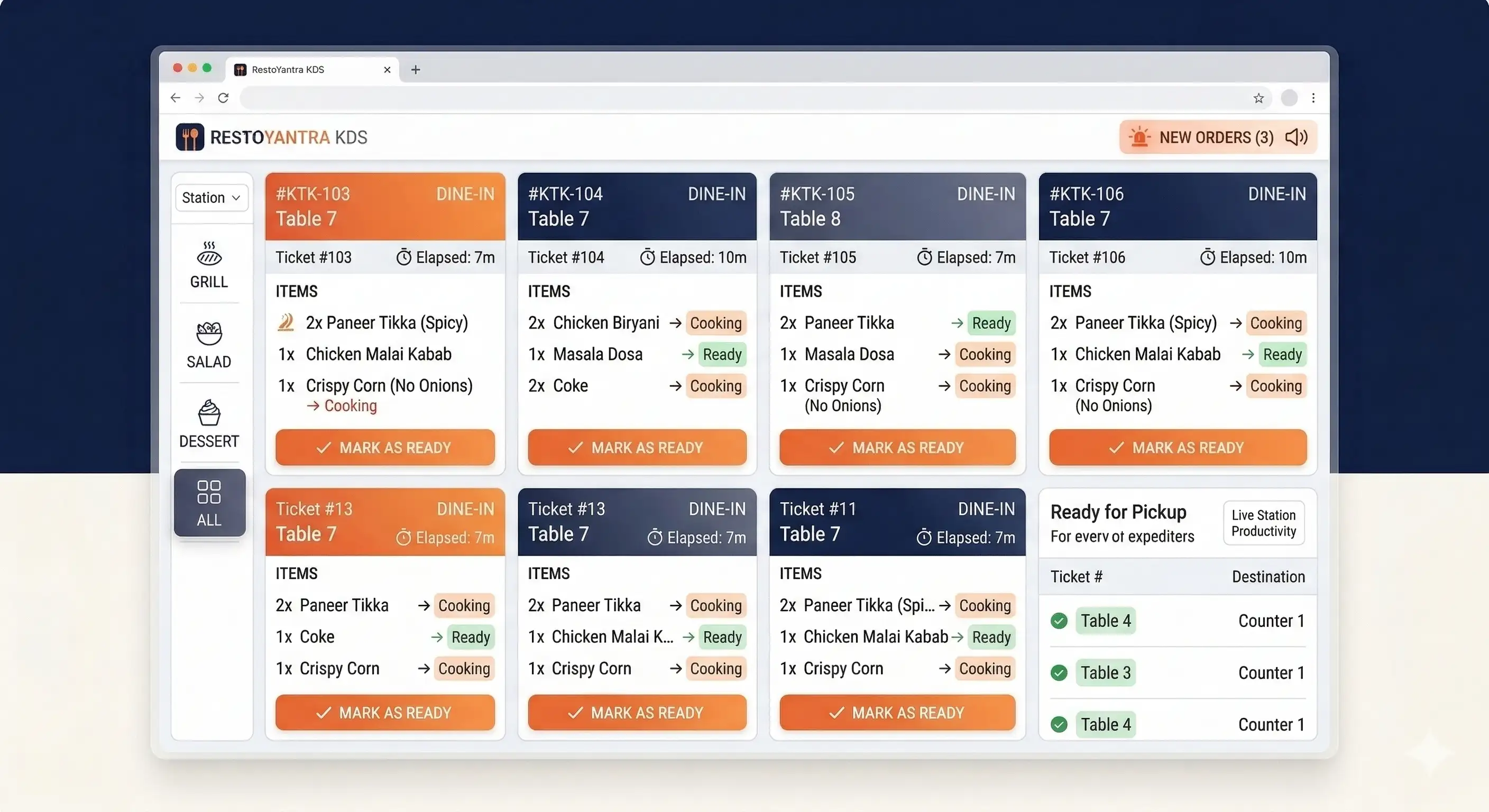The width and height of the screenshot is (1489, 812).
Task: Mute the new orders sound speaker icon
Action: 1296,137
